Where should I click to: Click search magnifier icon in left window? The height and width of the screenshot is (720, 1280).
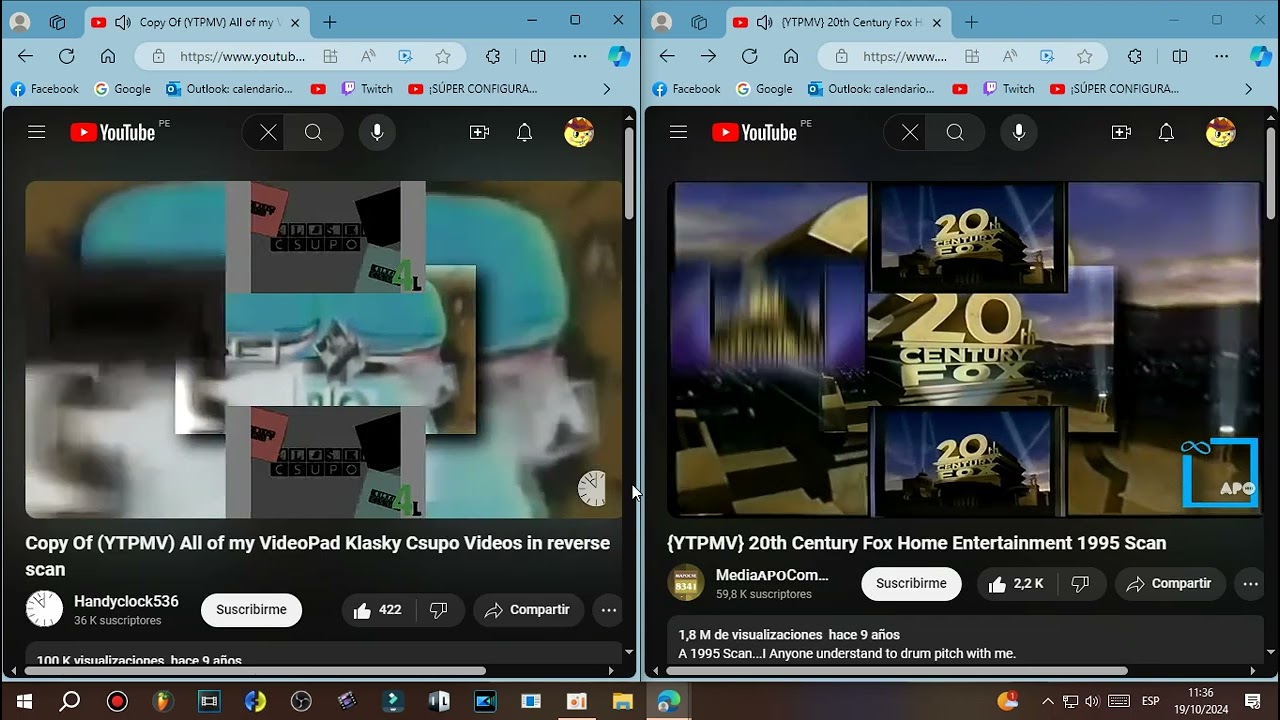coord(314,132)
